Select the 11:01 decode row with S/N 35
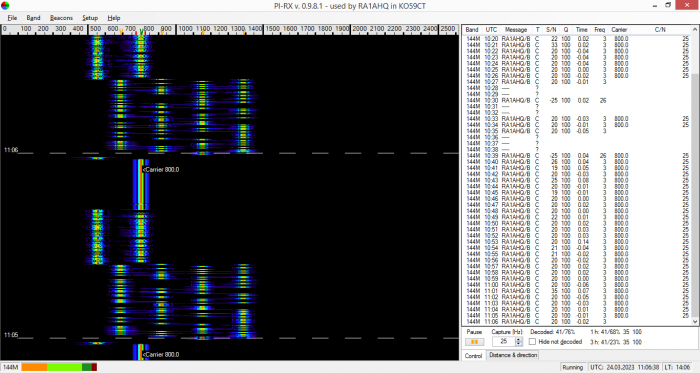The image size is (700, 373). click(577, 290)
